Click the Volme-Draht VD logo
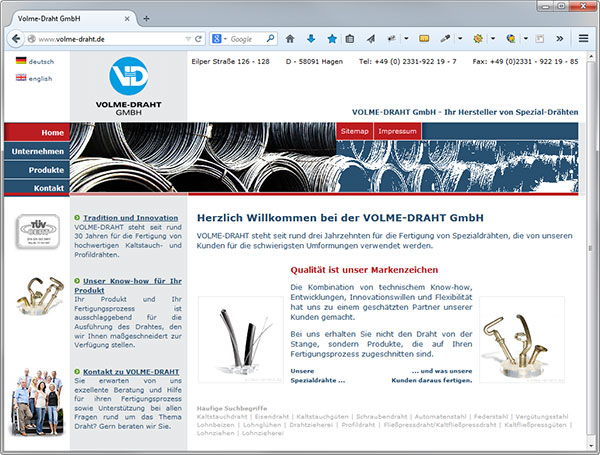600x455 pixels. (x=129, y=86)
